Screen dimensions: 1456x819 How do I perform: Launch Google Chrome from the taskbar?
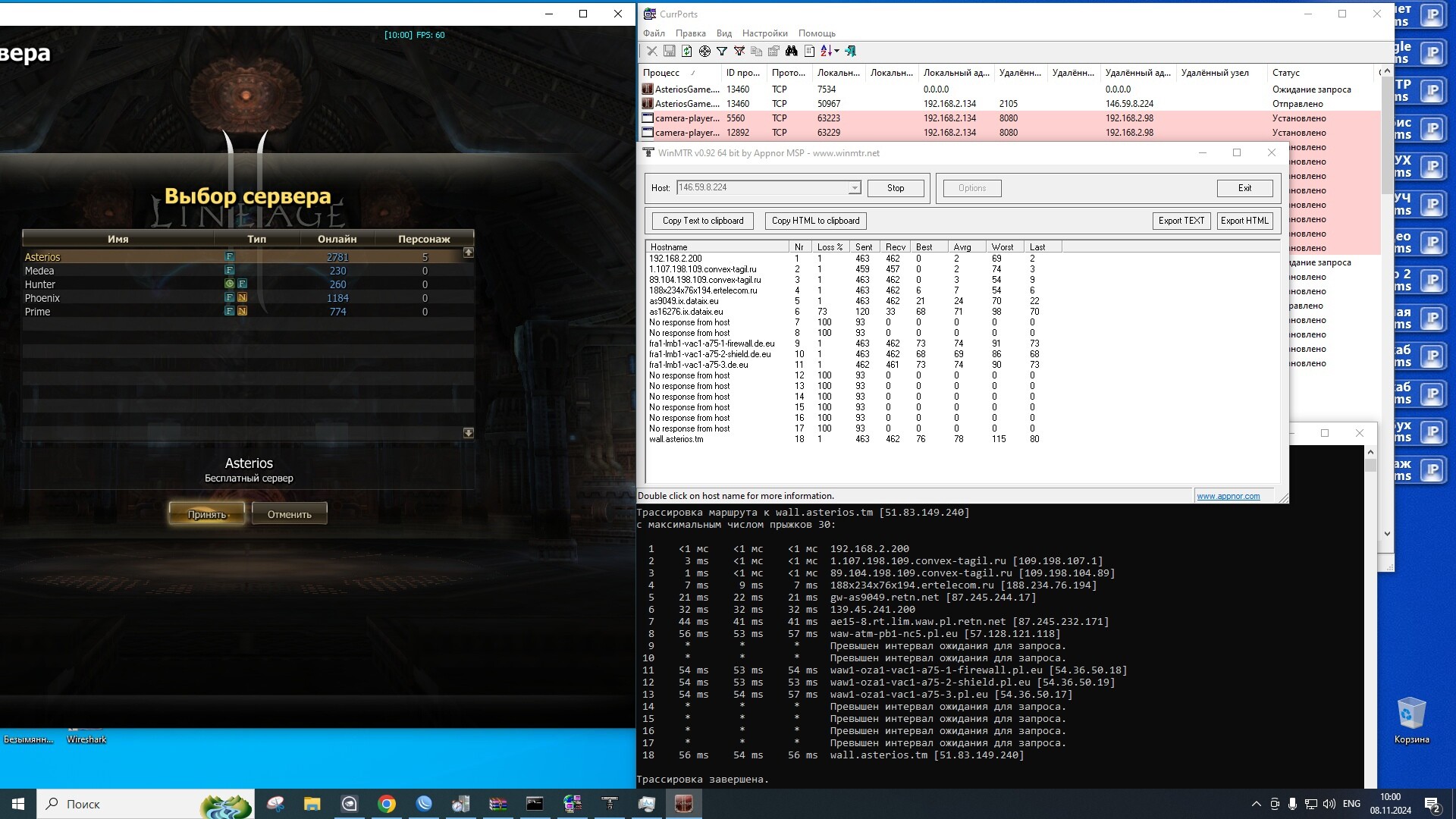pos(387,804)
